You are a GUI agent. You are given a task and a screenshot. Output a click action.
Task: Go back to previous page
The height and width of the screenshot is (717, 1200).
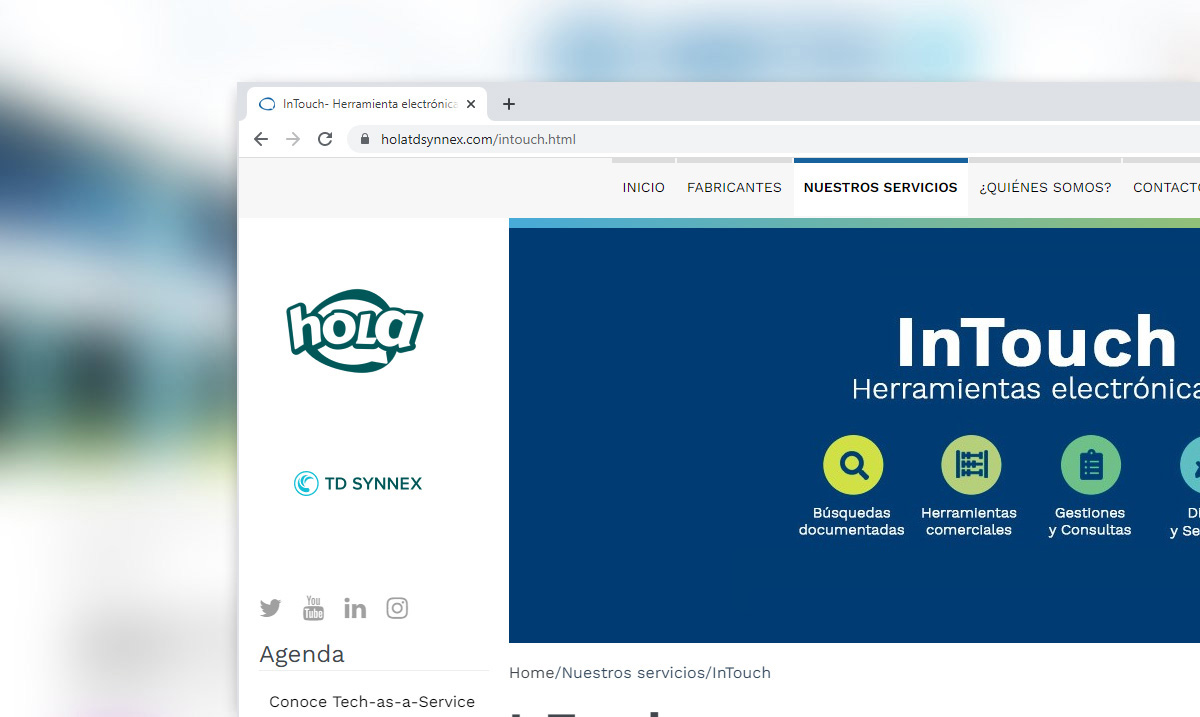point(261,139)
